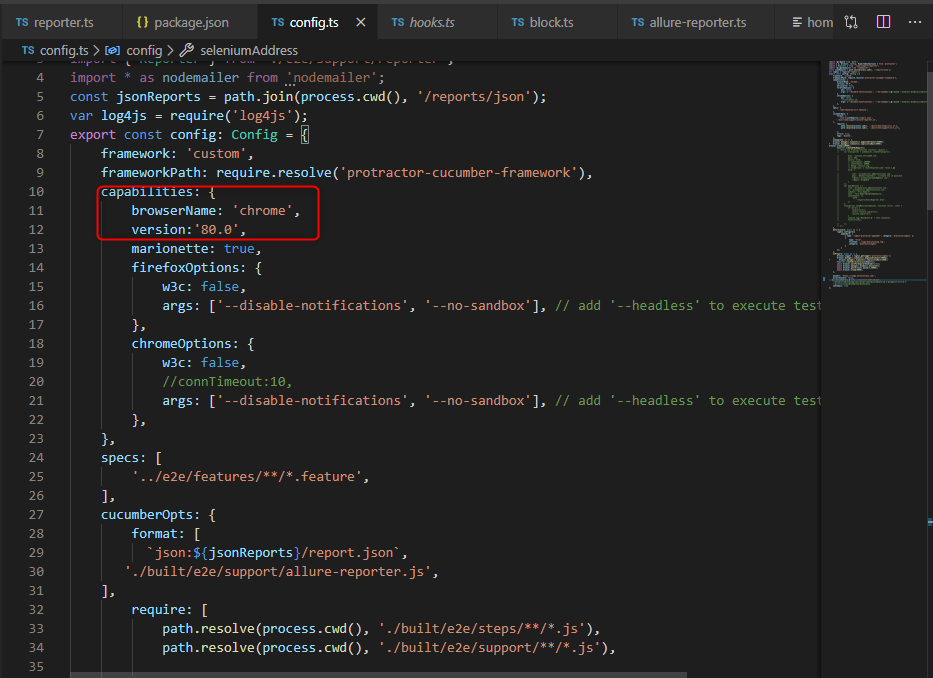Click the TS icon in the breadcrumb bar
This screenshot has width=933, height=678.
click(x=27, y=50)
